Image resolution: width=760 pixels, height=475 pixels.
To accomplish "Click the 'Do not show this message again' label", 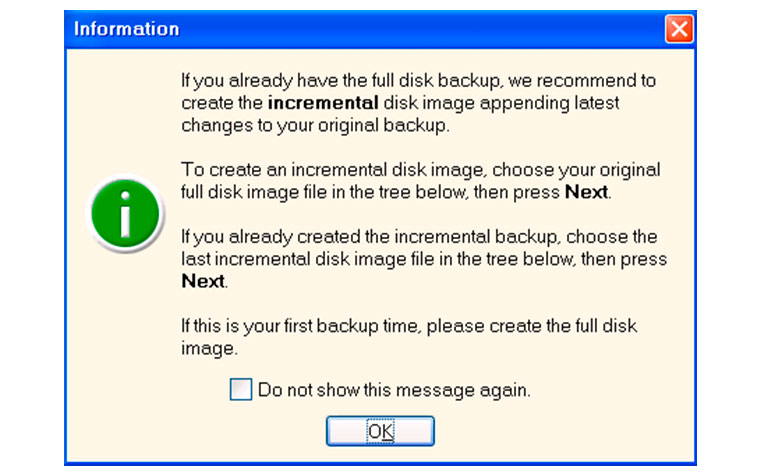I will point(394,390).
